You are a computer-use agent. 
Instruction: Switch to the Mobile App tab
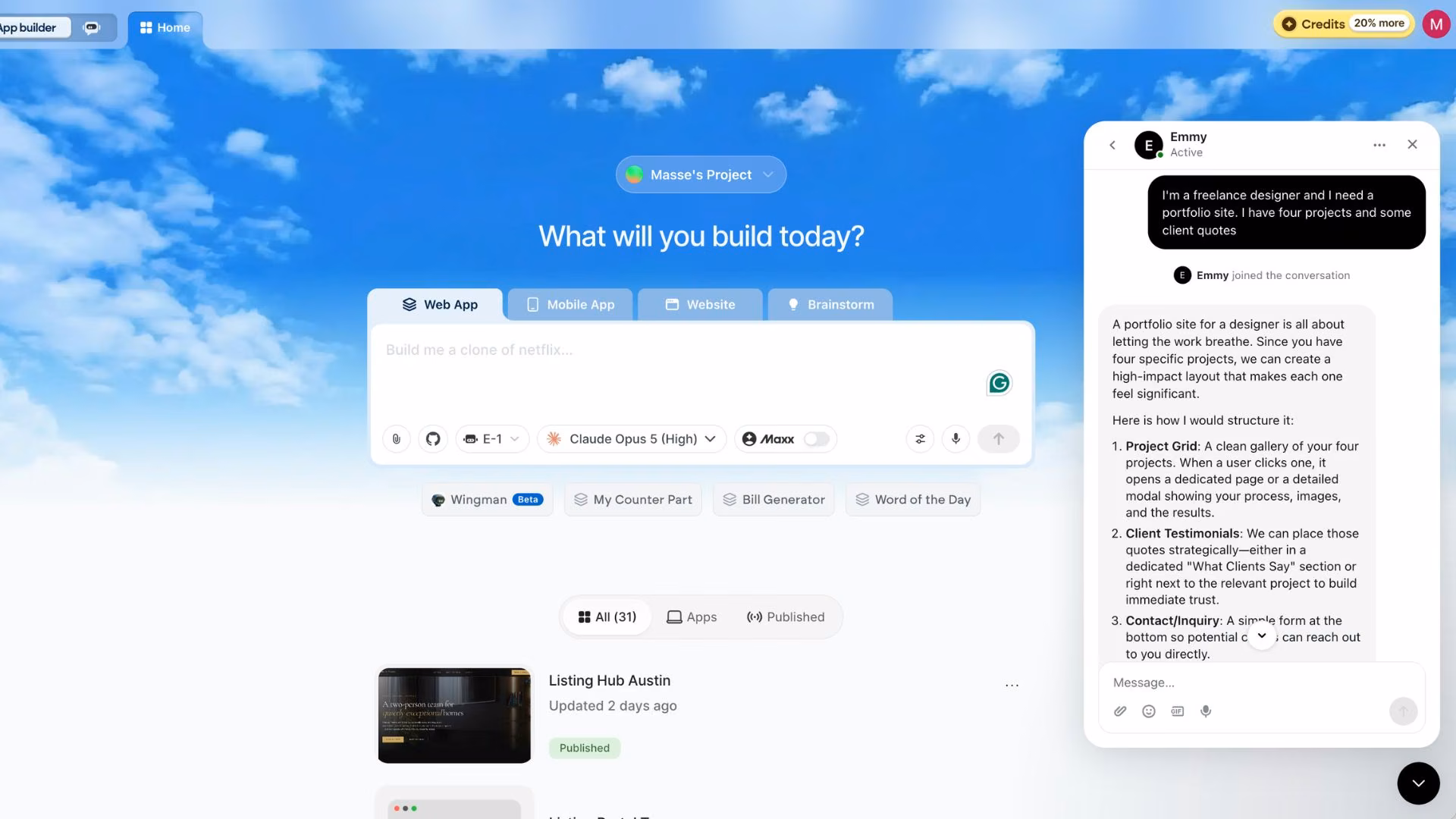tap(570, 305)
